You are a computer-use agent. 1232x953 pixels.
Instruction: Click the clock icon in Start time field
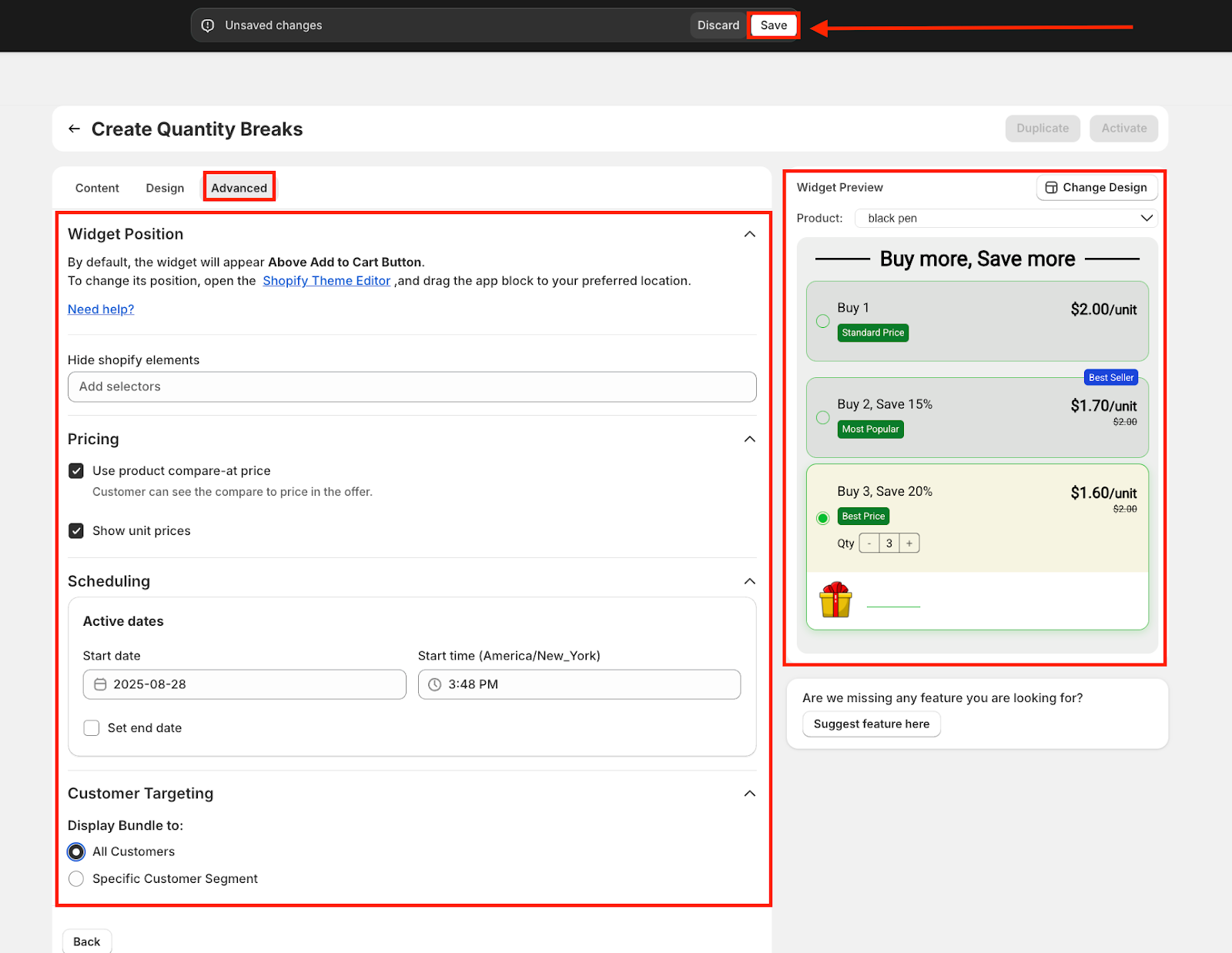pos(434,684)
